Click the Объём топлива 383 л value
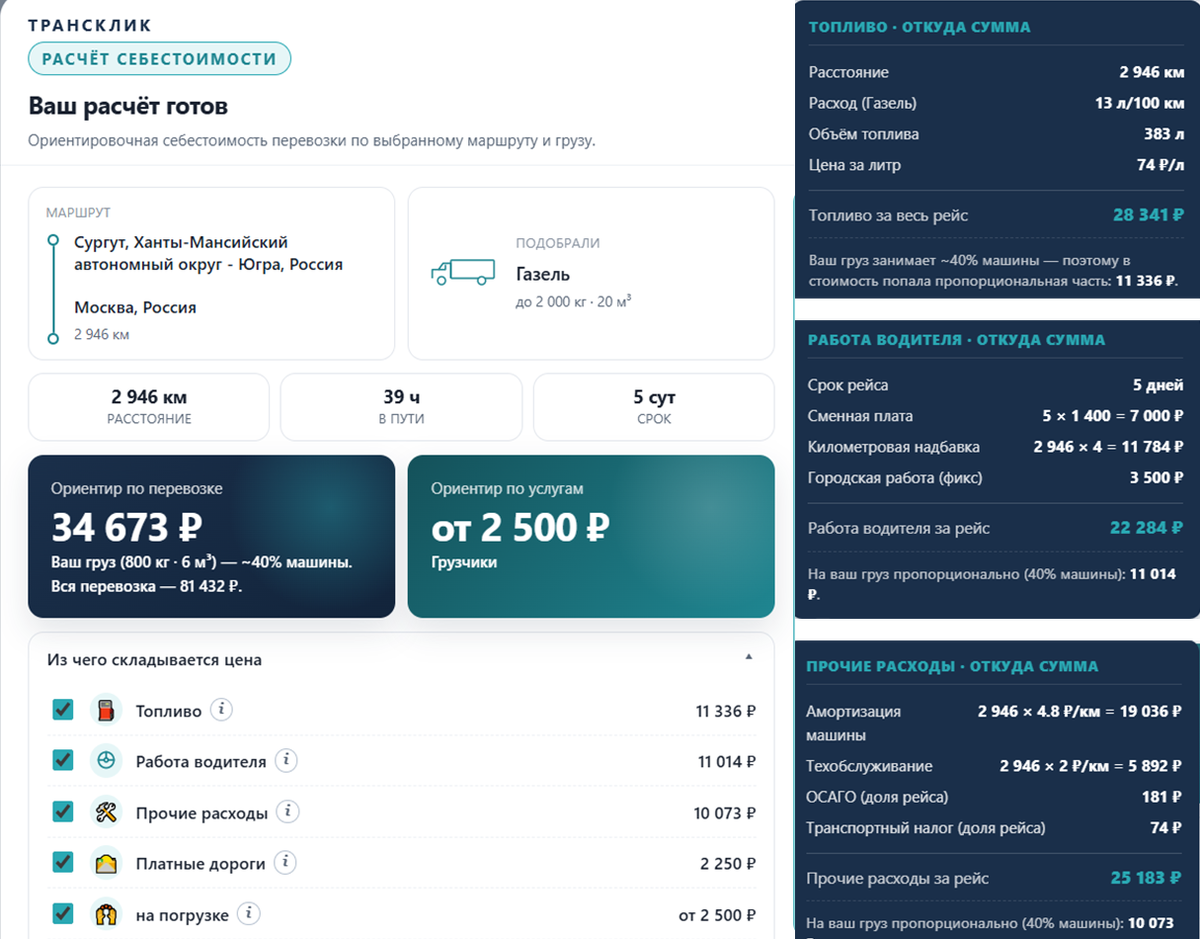The image size is (1200, 939). coord(1164,134)
